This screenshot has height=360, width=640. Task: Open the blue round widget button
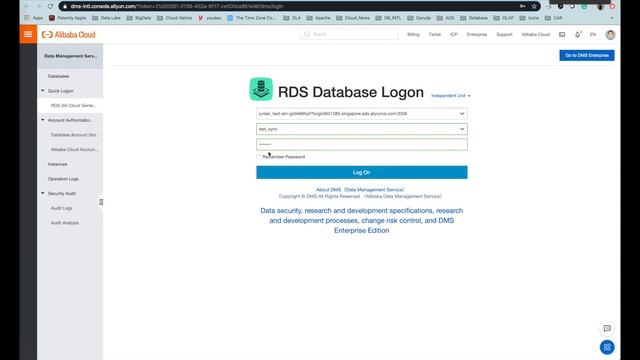[x=607, y=347]
